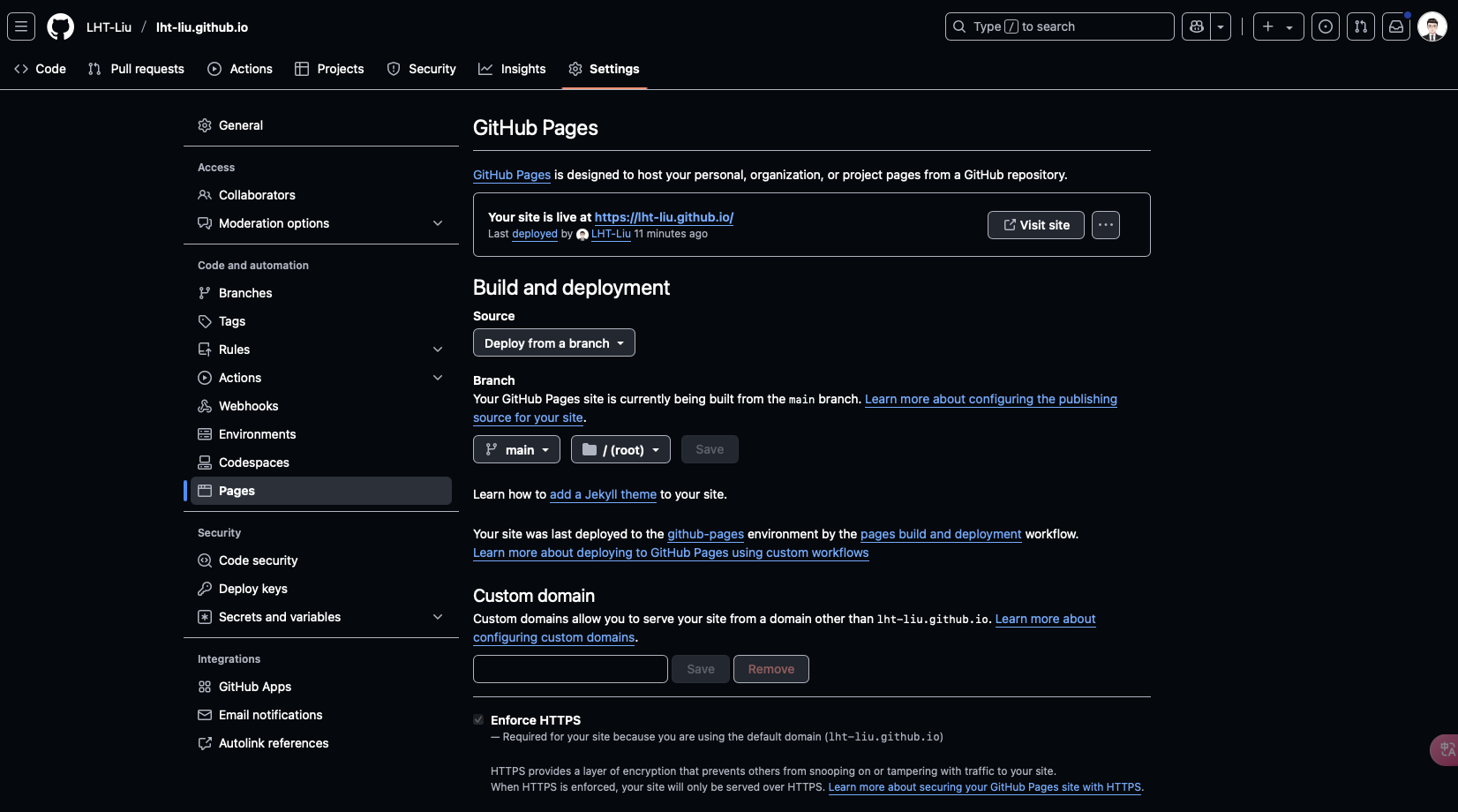
Task: Open Environments in sidebar
Action: [321, 434]
